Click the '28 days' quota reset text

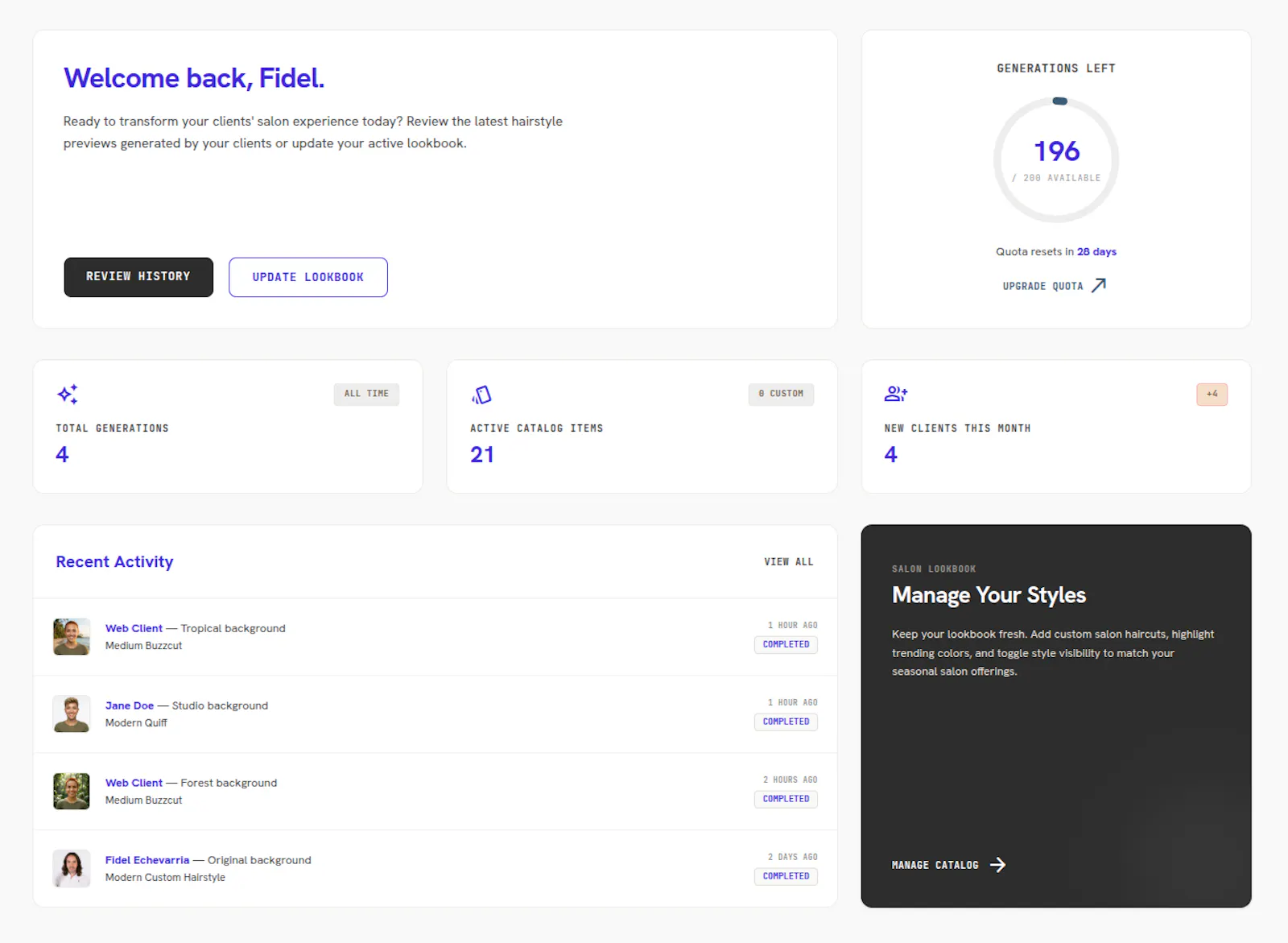[1096, 251]
